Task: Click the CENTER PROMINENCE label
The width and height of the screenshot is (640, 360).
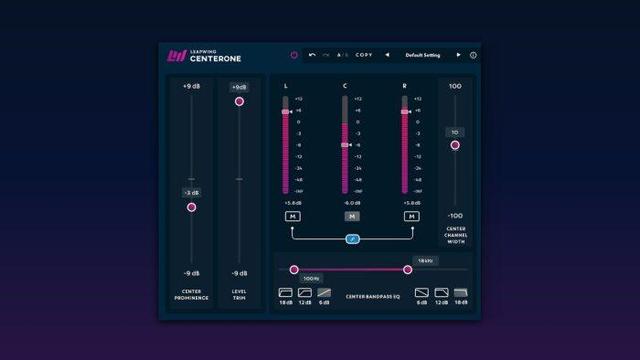Action: coord(191,295)
